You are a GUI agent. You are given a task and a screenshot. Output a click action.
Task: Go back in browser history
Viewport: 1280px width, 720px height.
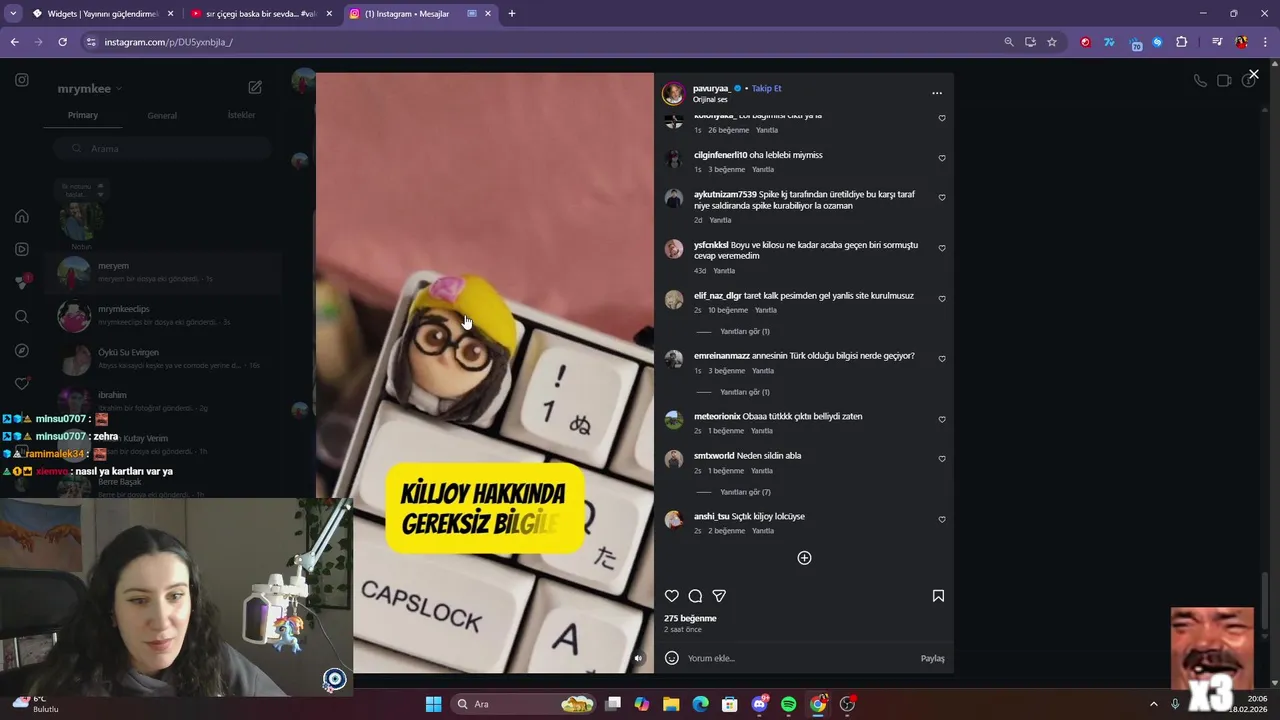coord(14,42)
